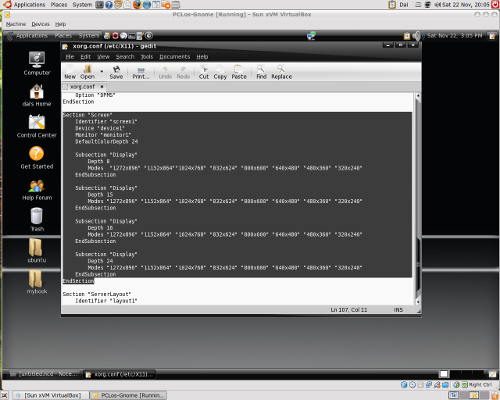Click the vertical scrollbar track in gedit

coord(418,200)
